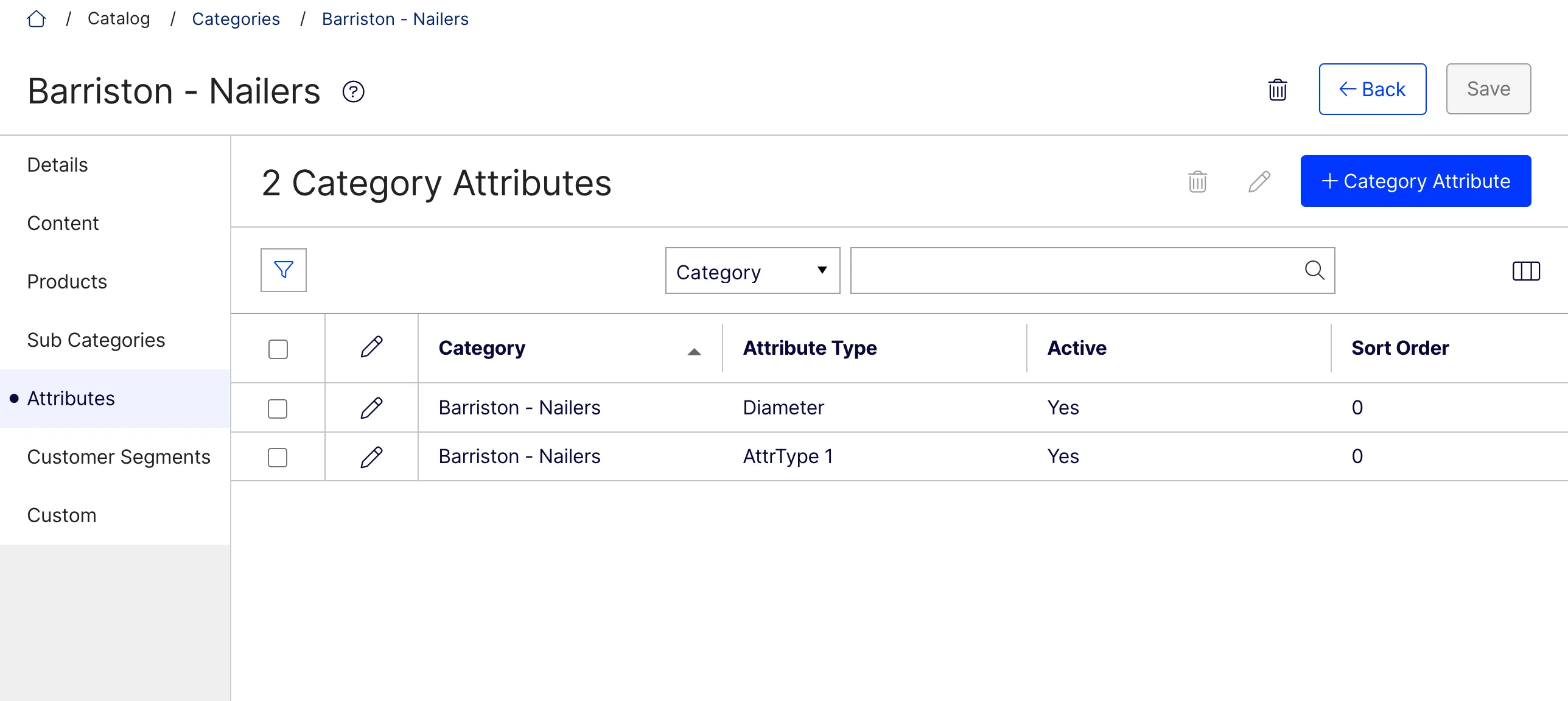Add a new Category Attribute

pyautogui.click(x=1416, y=181)
